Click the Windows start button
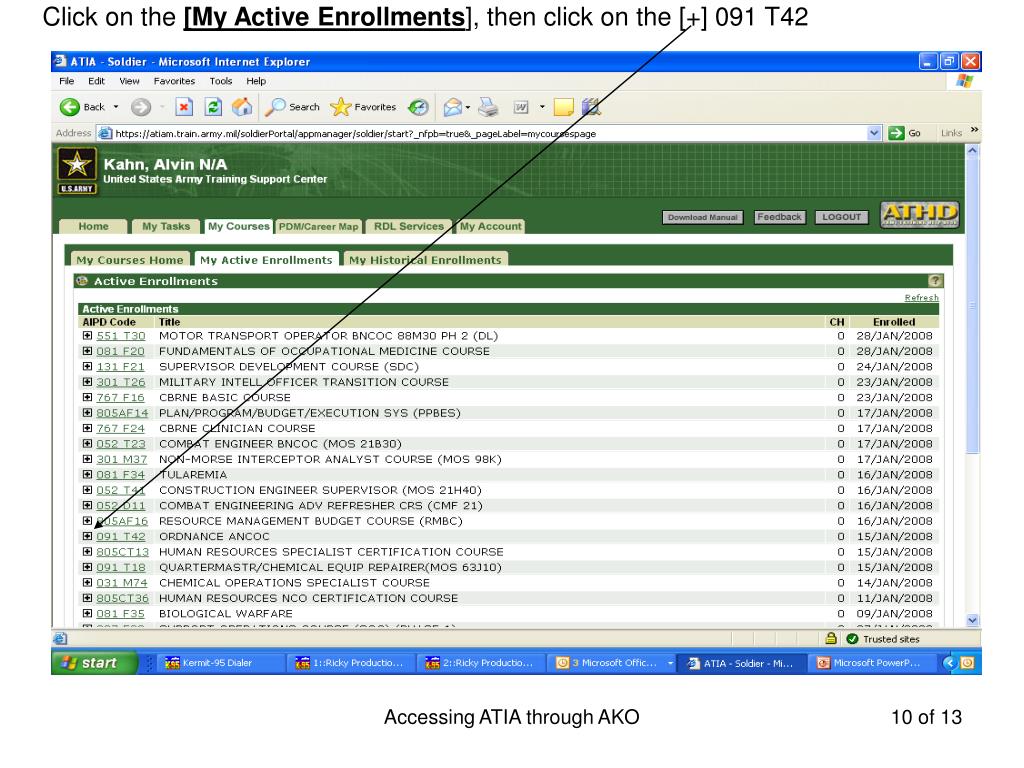The height and width of the screenshot is (768, 1024). 95,663
